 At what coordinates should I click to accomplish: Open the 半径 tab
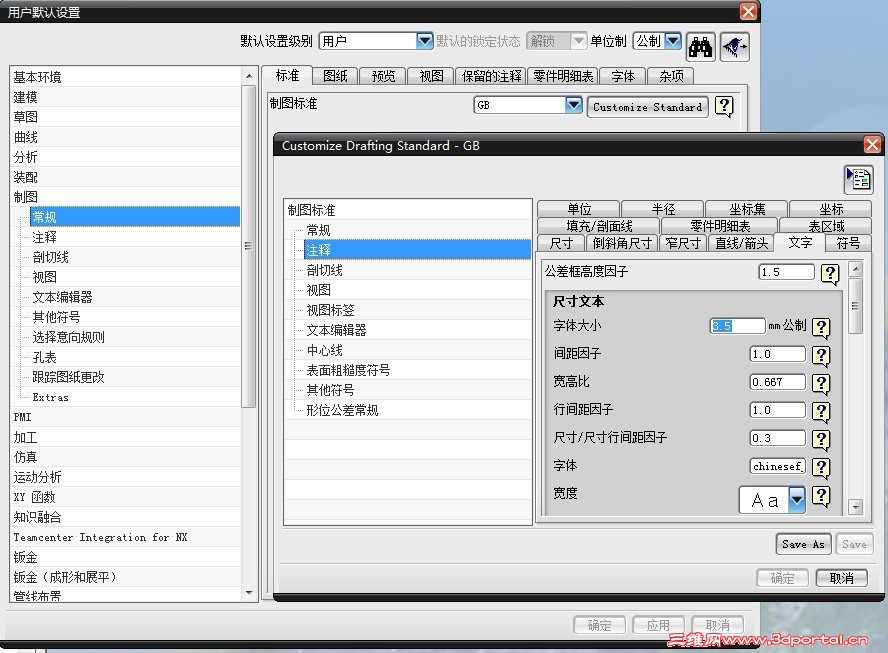[x=663, y=209]
